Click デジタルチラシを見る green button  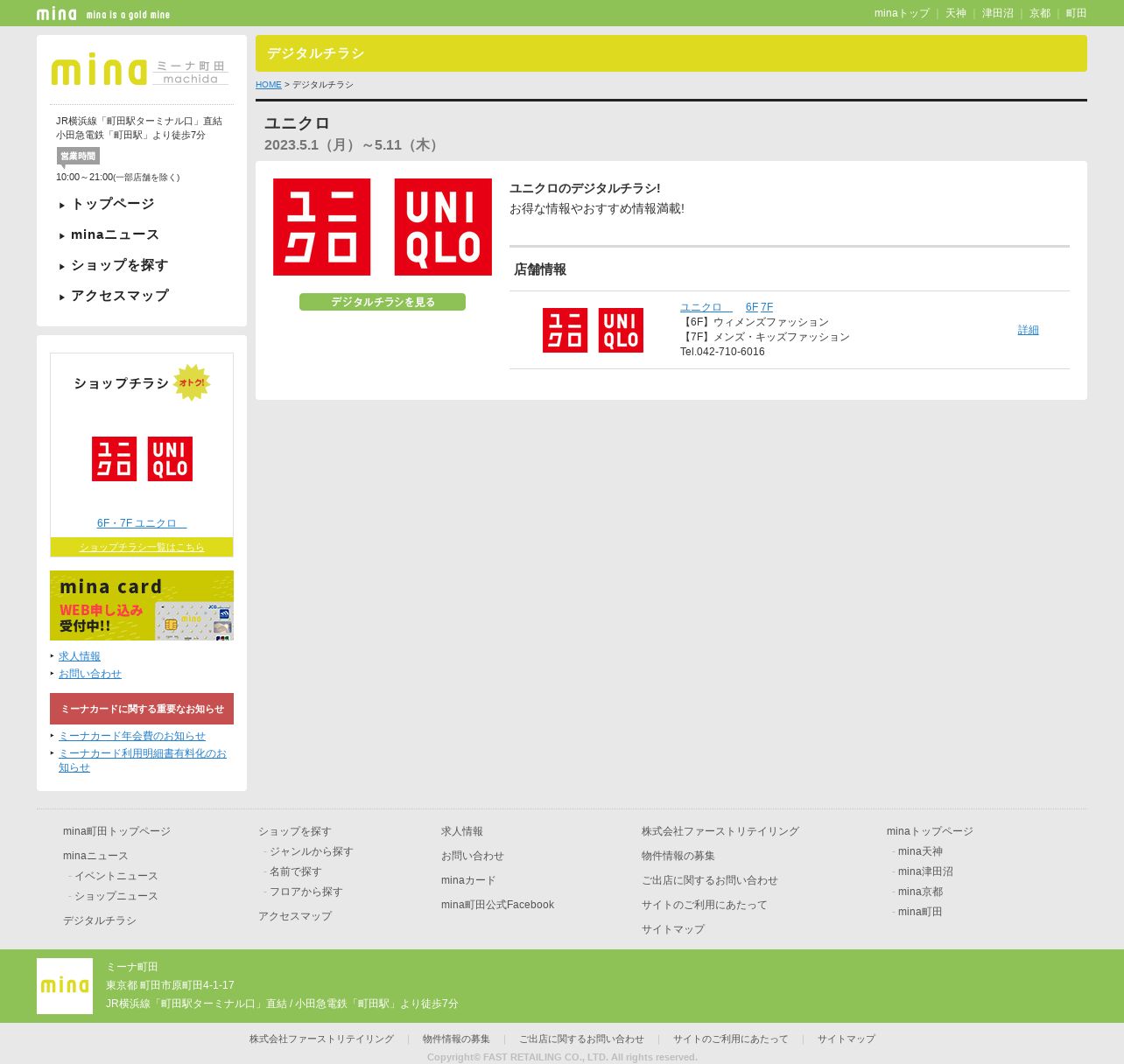(x=383, y=302)
